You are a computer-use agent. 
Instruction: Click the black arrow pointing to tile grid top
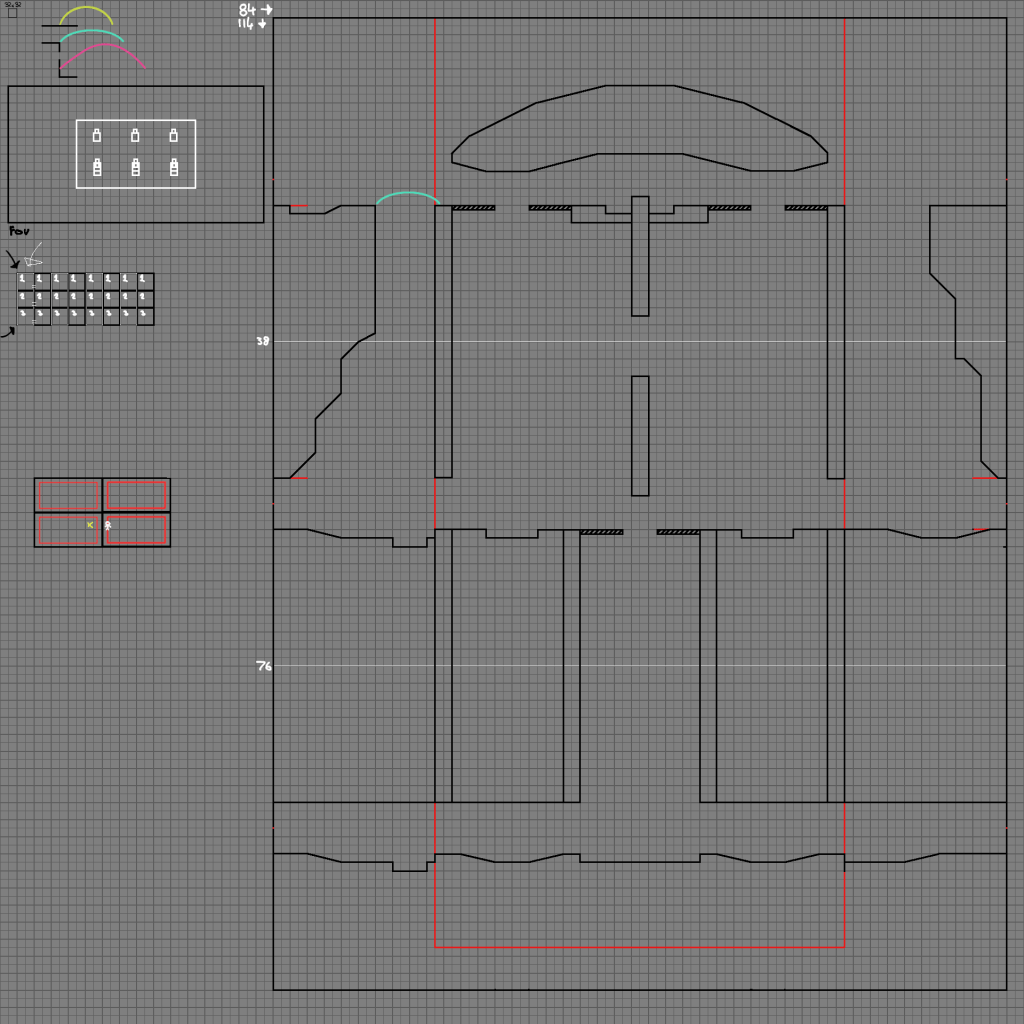point(13,261)
